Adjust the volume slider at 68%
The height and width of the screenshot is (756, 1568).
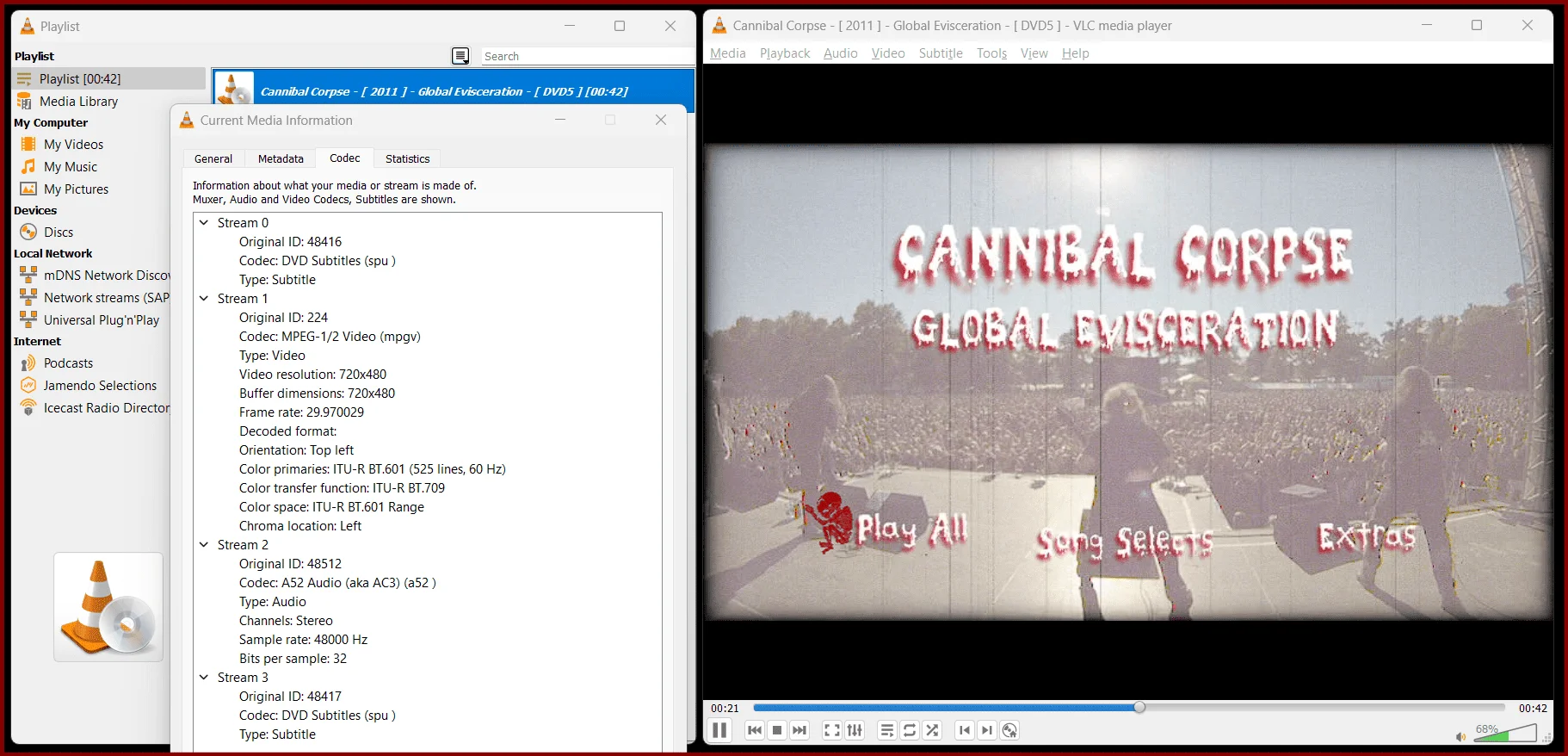click(1504, 733)
